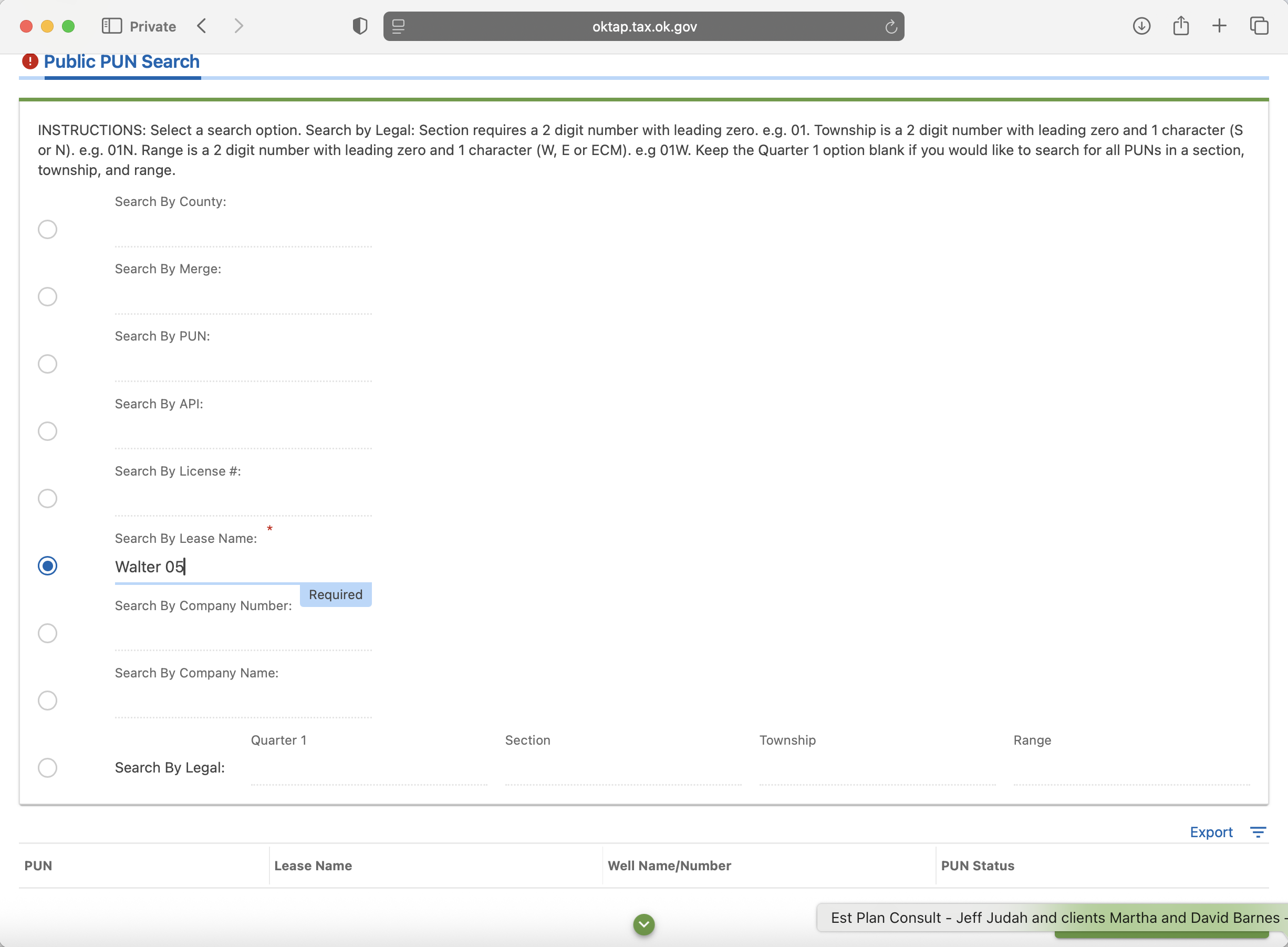This screenshot has width=1288, height=947.
Task: Reload the page with the refresh icon
Action: [890, 26]
